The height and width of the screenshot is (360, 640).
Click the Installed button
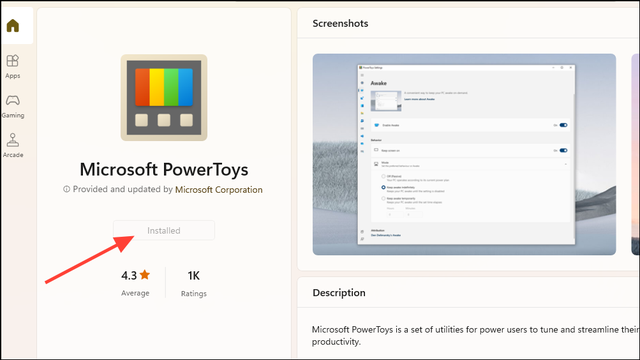tap(164, 231)
